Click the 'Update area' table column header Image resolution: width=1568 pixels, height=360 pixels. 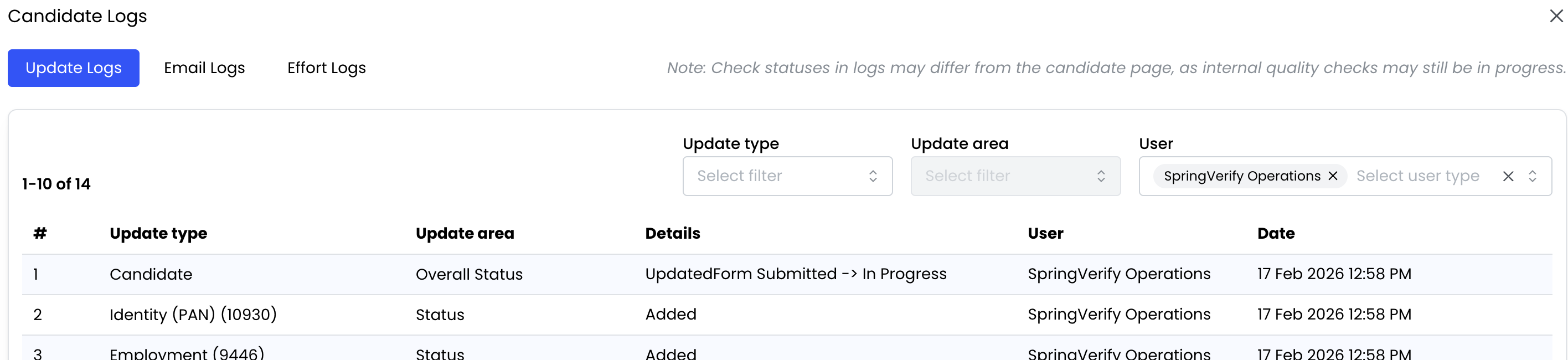click(465, 233)
